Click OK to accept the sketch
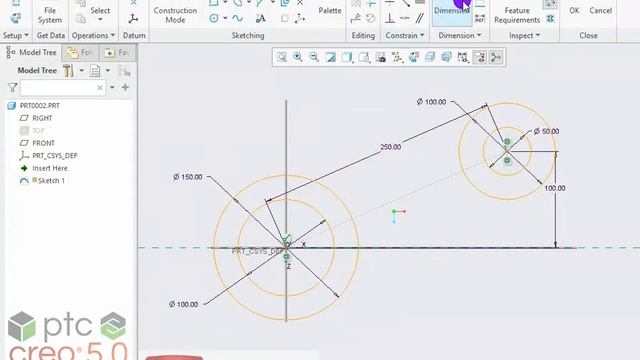Image resolution: width=640 pixels, height=360 pixels. 574,11
